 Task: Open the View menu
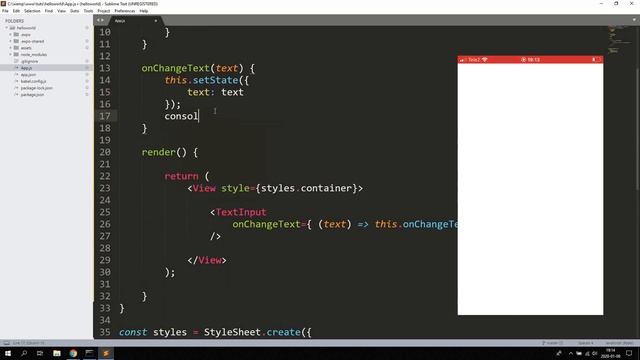[61, 11]
